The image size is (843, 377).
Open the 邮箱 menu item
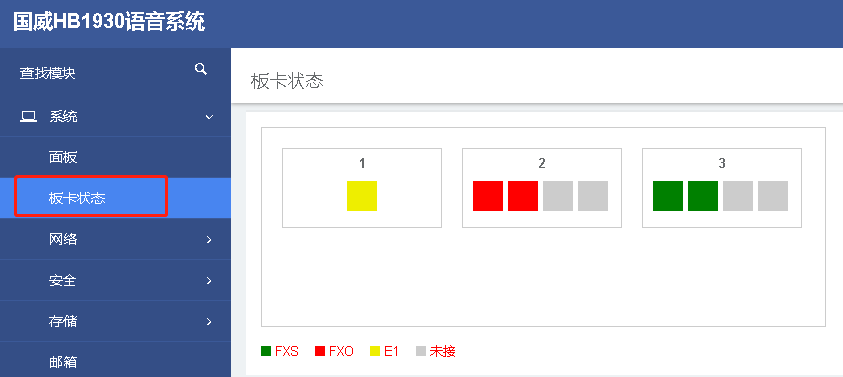(115, 361)
